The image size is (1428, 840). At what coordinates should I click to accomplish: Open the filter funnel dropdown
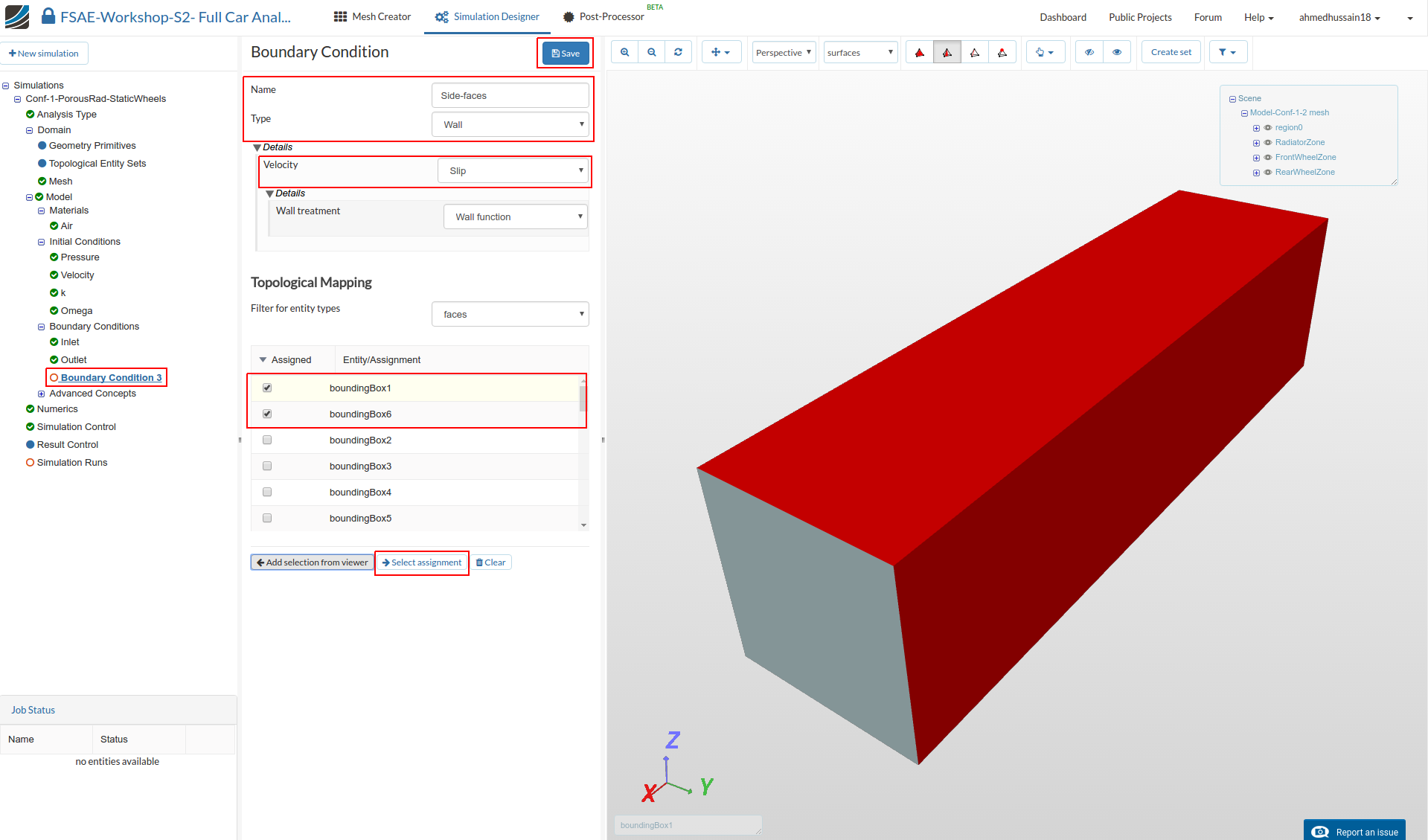click(1227, 52)
